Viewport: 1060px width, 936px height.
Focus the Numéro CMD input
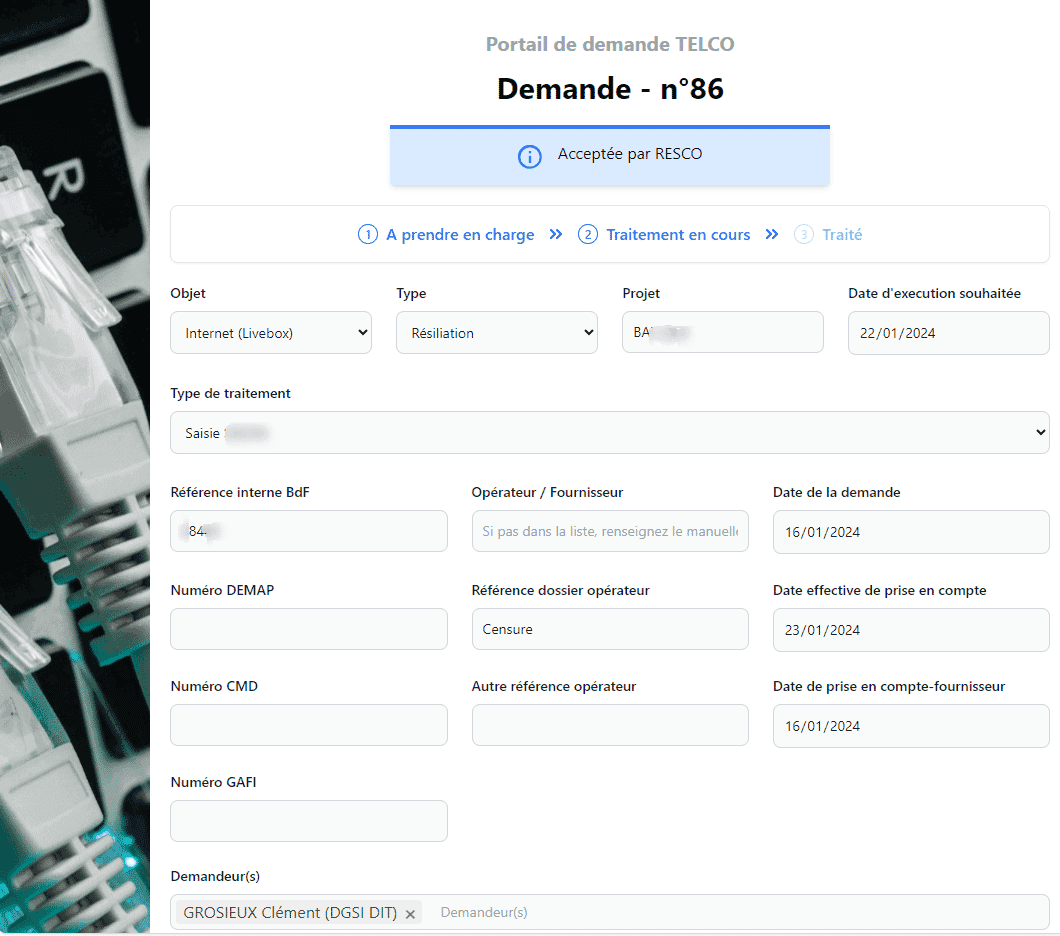coord(308,725)
